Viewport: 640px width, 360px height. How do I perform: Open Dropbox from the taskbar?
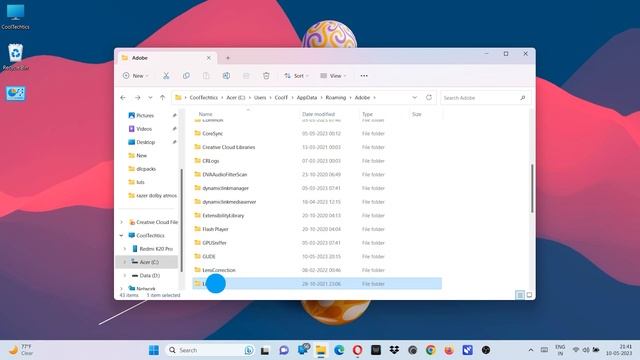click(x=394, y=350)
